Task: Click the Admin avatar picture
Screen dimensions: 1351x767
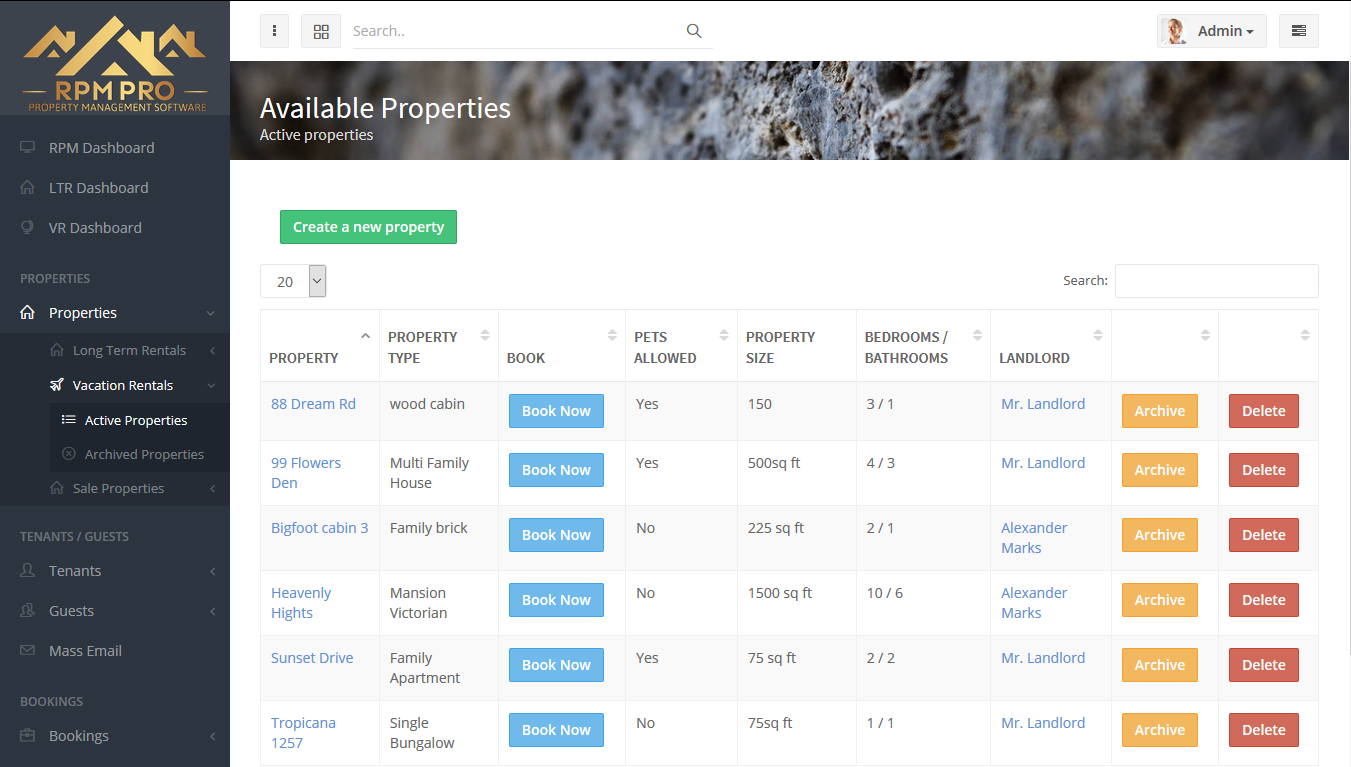Action: coord(1174,31)
